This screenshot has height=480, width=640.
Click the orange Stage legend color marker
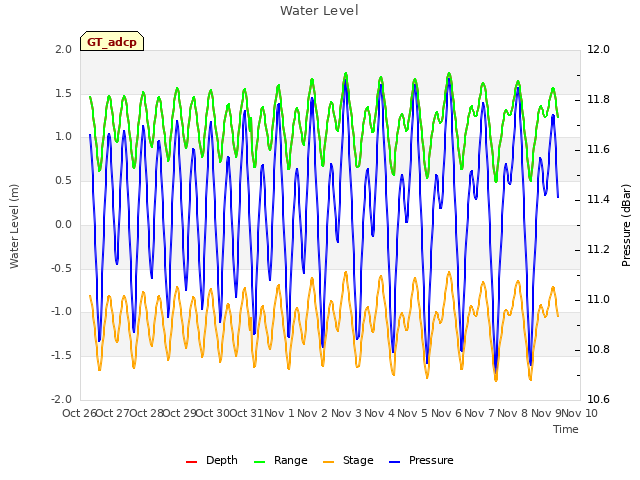click(x=329, y=462)
